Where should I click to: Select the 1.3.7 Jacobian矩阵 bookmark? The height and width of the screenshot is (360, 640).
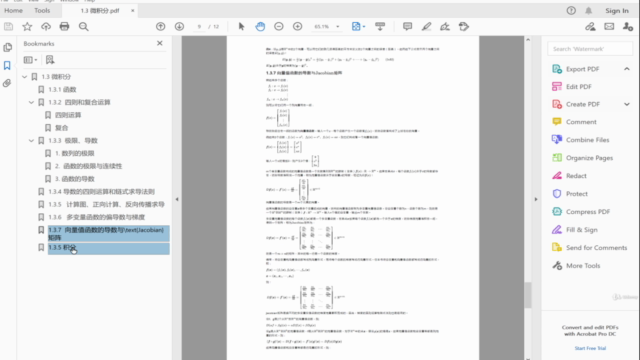(x=109, y=233)
